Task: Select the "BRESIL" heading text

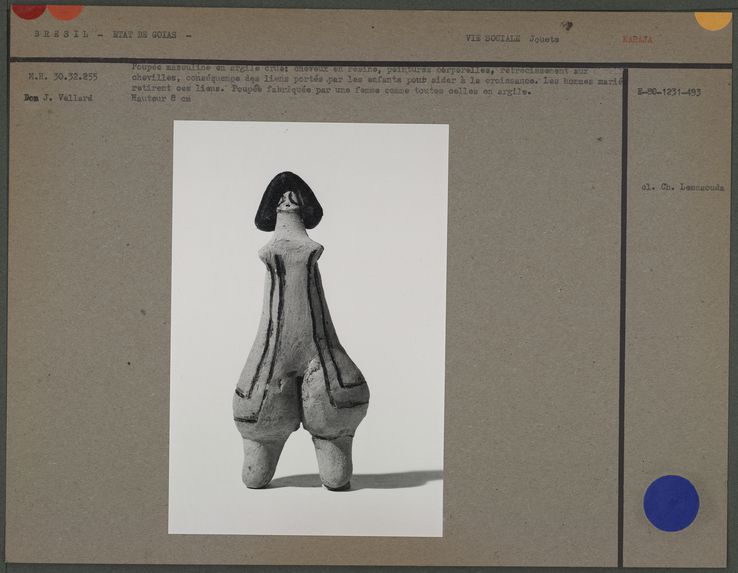Action: click(x=61, y=34)
